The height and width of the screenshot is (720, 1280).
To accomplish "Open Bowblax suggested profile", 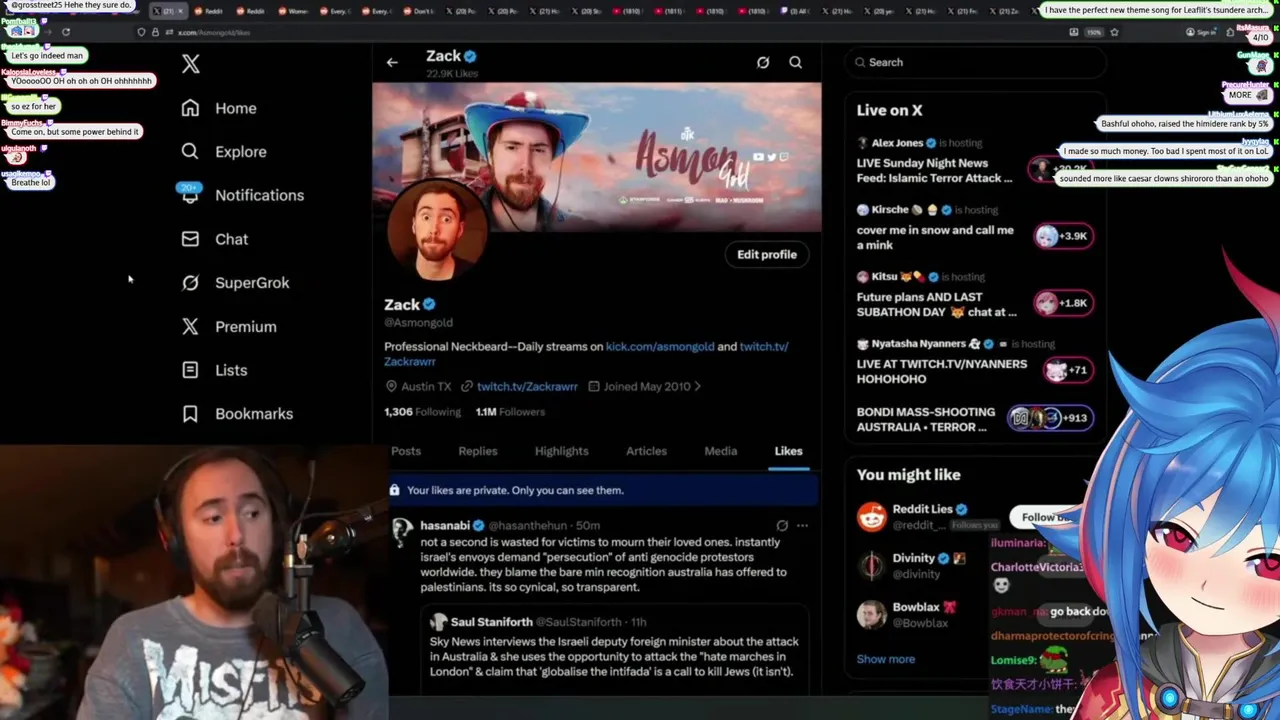I will pyautogui.click(x=916, y=607).
